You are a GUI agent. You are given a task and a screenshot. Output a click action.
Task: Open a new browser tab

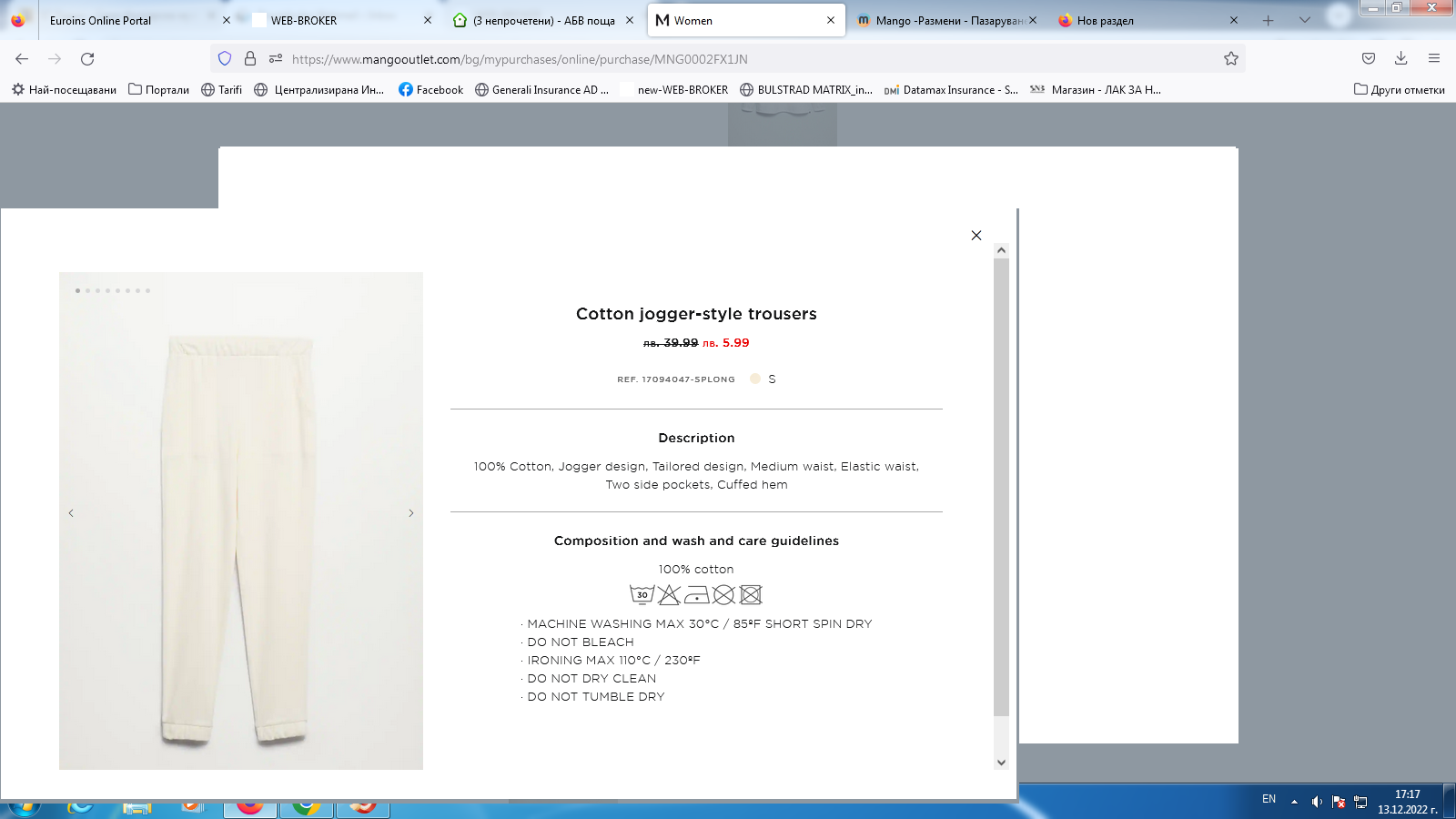[x=1268, y=20]
